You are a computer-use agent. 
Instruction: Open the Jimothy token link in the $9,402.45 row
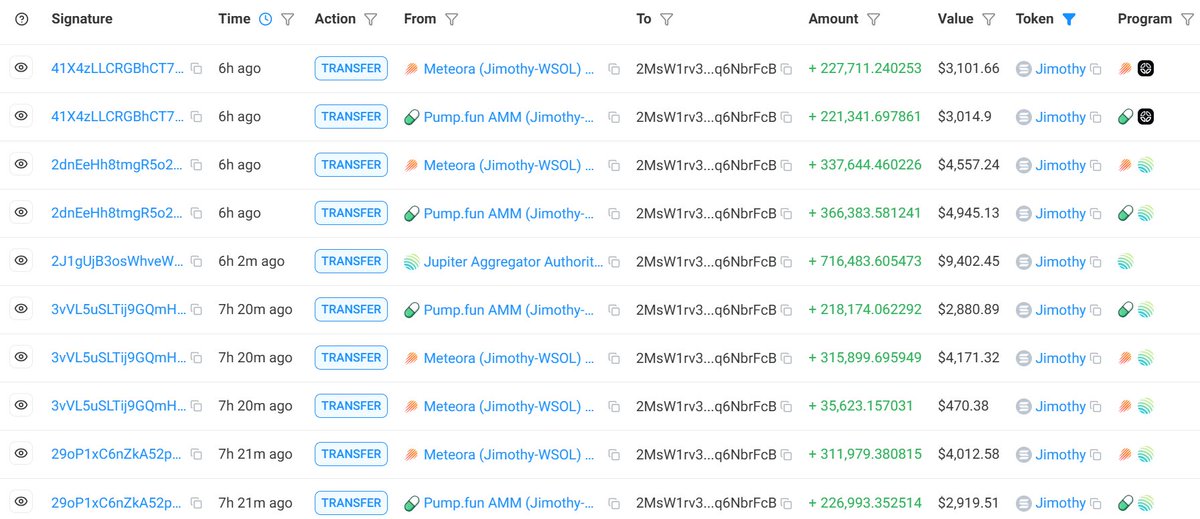point(1060,261)
